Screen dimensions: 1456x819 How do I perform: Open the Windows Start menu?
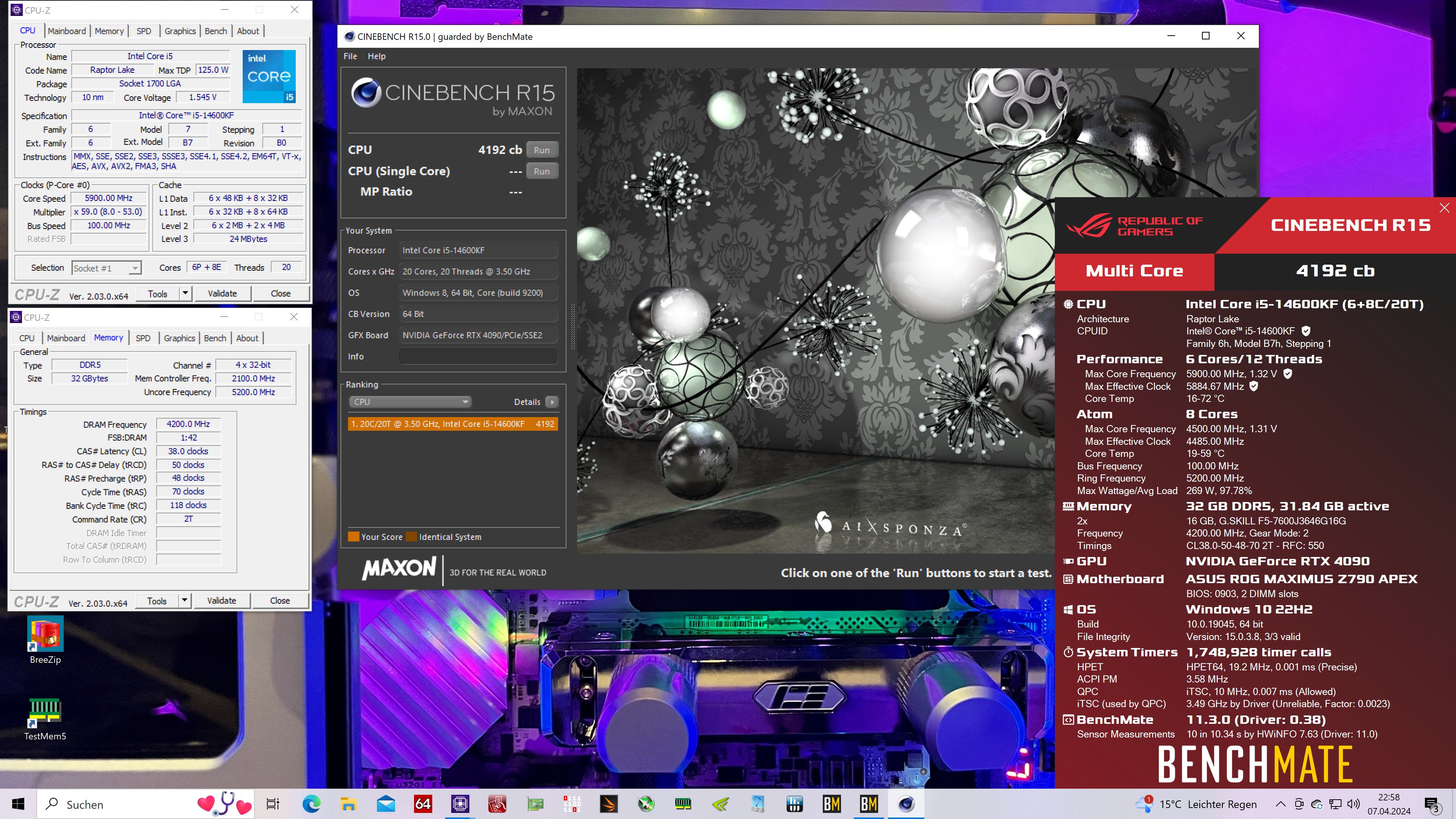click(x=18, y=804)
